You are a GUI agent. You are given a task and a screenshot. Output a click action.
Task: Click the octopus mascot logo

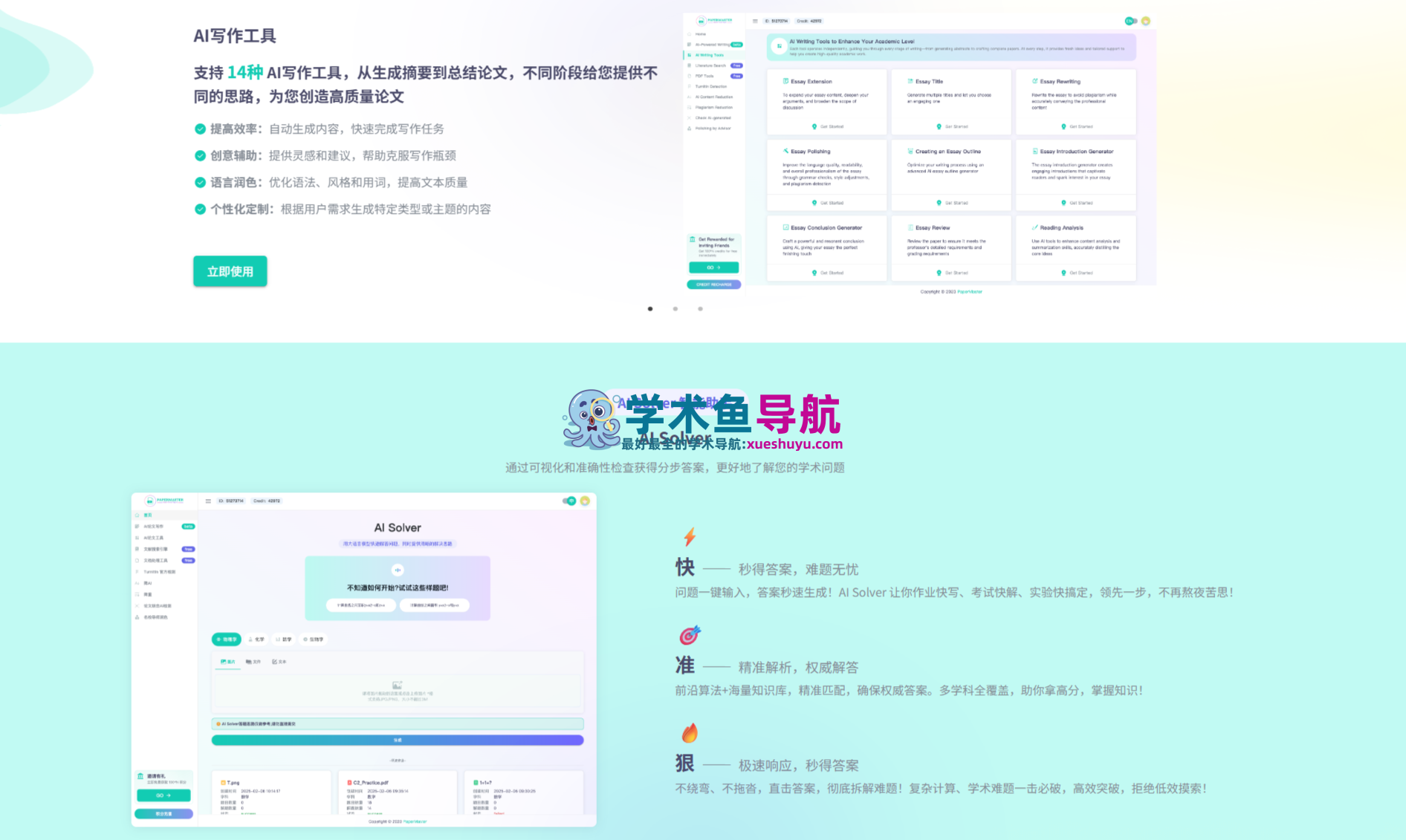click(x=592, y=420)
